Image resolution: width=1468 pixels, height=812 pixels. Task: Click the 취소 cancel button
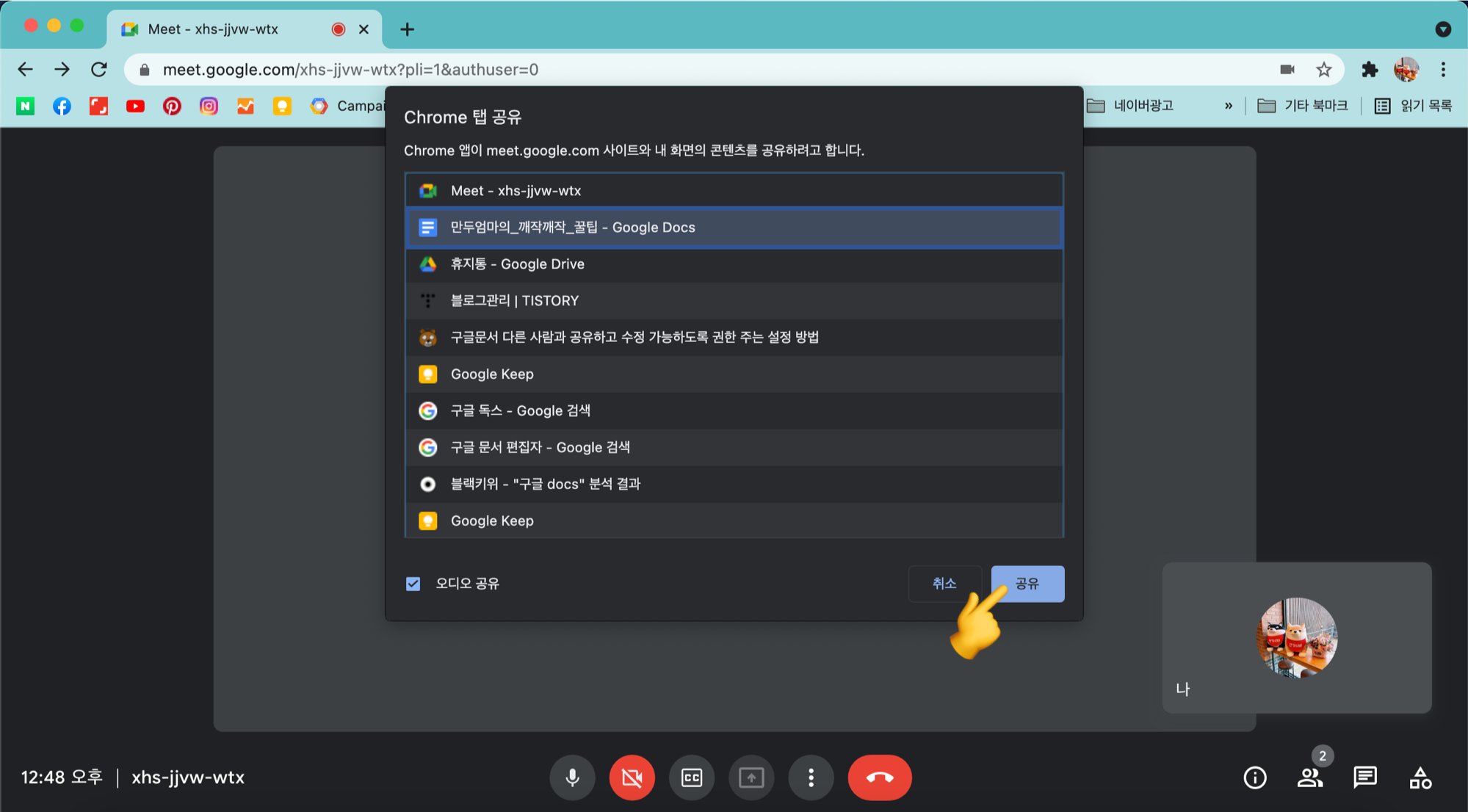point(944,584)
